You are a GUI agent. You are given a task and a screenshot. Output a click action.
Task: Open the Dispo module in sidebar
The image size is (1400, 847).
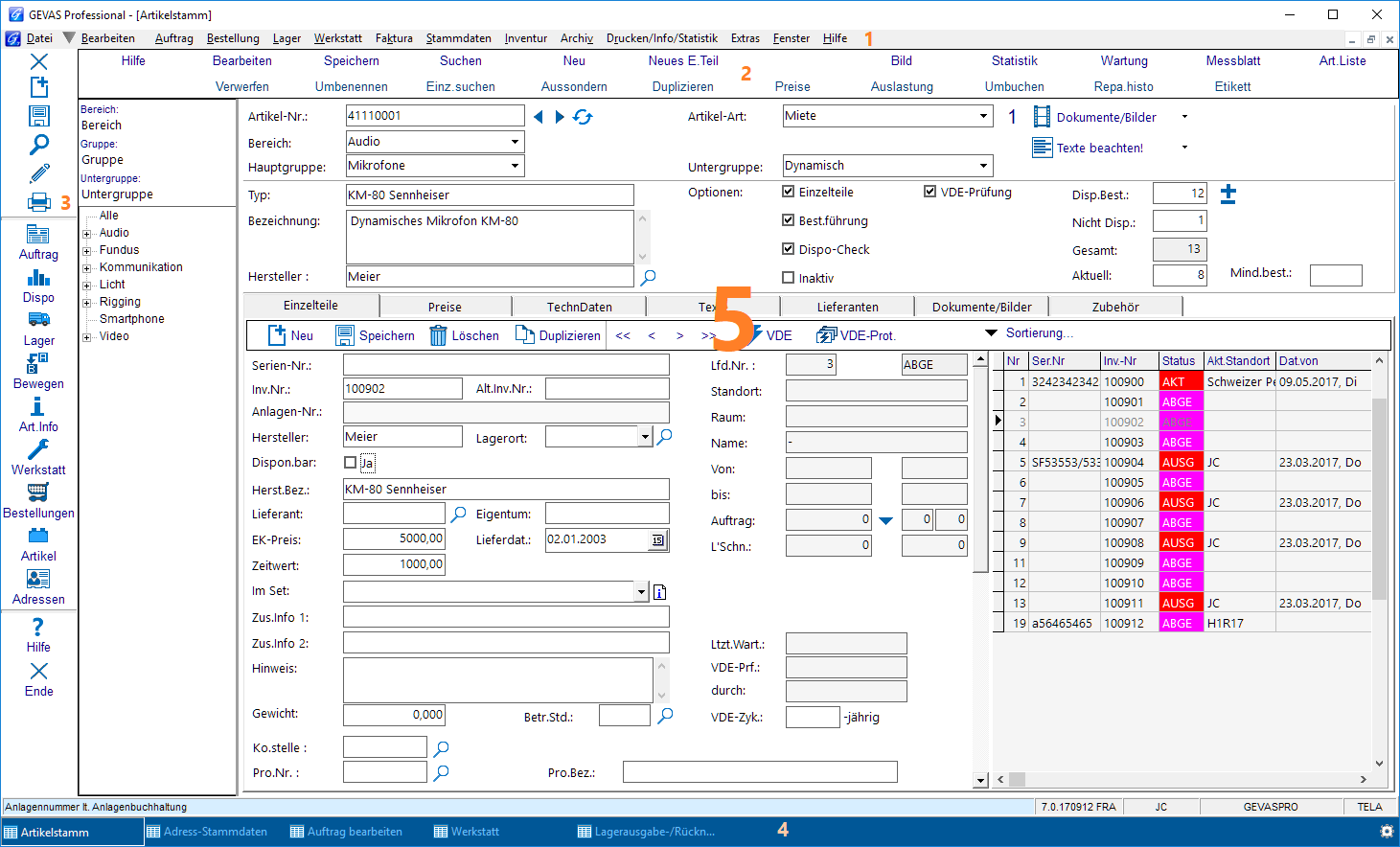[x=38, y=286]
